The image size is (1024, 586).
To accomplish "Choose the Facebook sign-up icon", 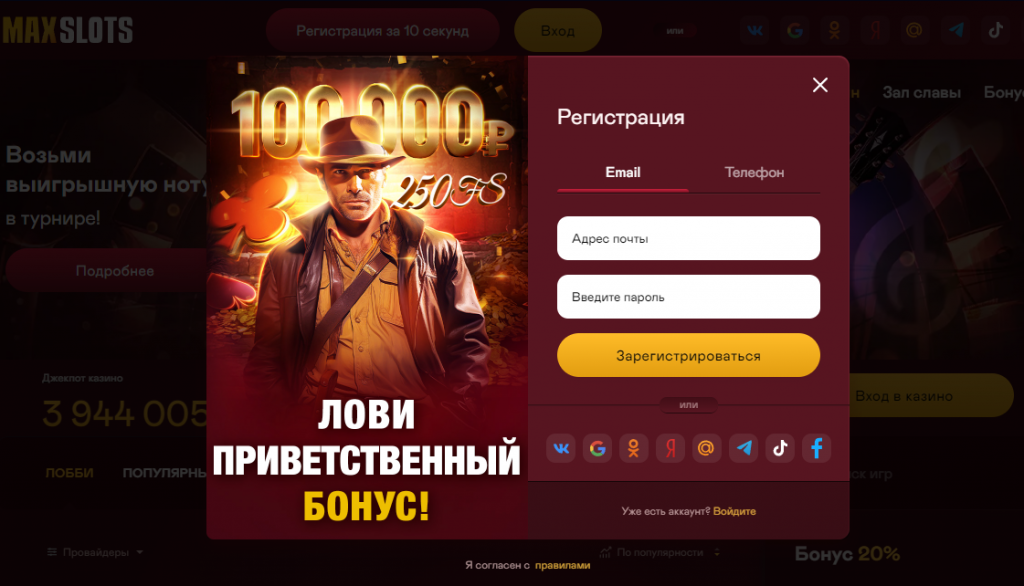I will [816, 448].
